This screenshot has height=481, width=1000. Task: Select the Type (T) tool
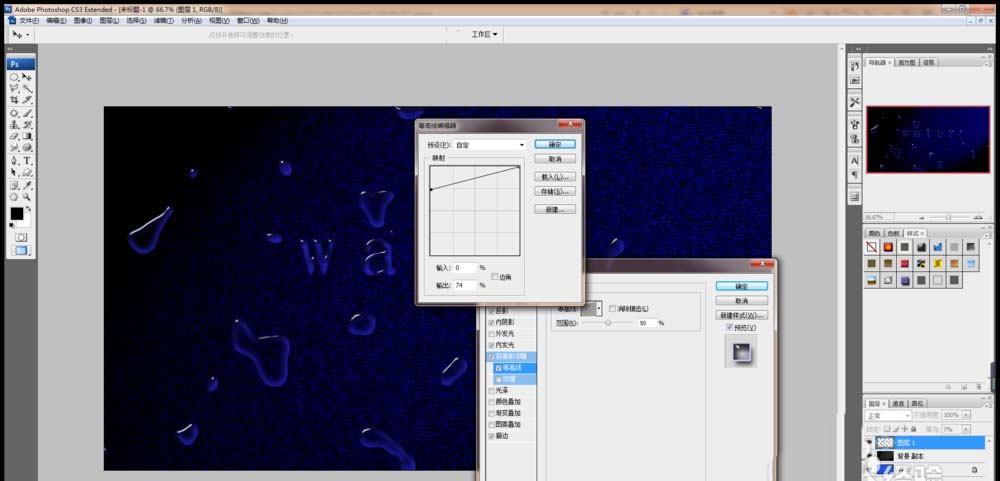[28, 161]
